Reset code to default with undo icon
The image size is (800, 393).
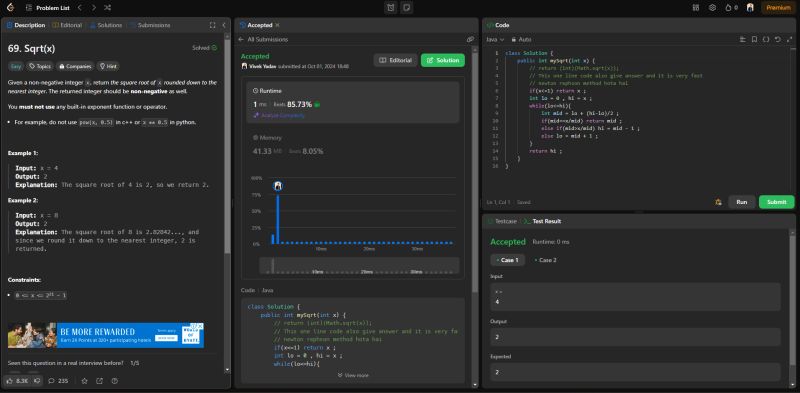777,39
